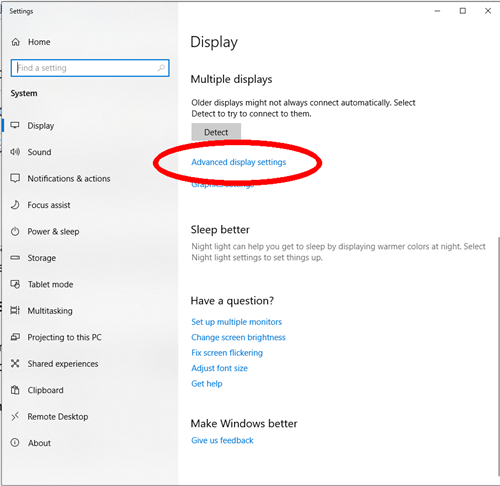Image resolution: width=500 pixels, height=486 pixels.
Task: Click the About info icon
Action: pyautogui.click(x=15, y=443)
